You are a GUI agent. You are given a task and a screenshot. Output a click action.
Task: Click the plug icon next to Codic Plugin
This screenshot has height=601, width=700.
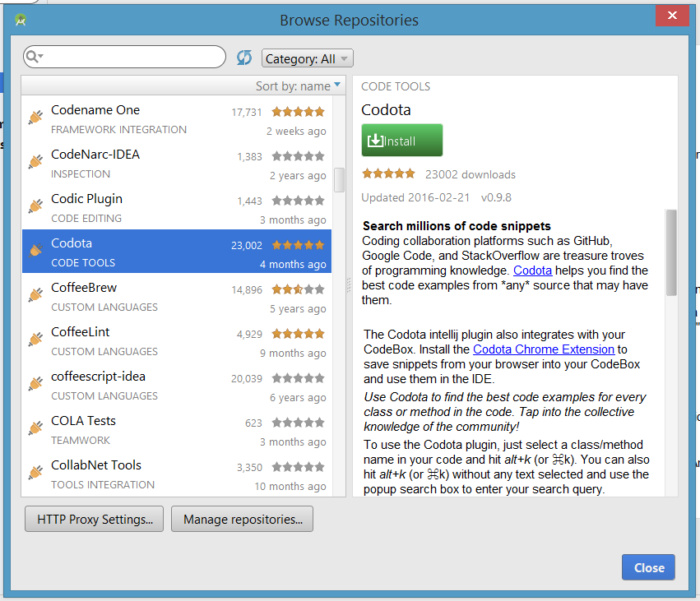click(36, 206)
